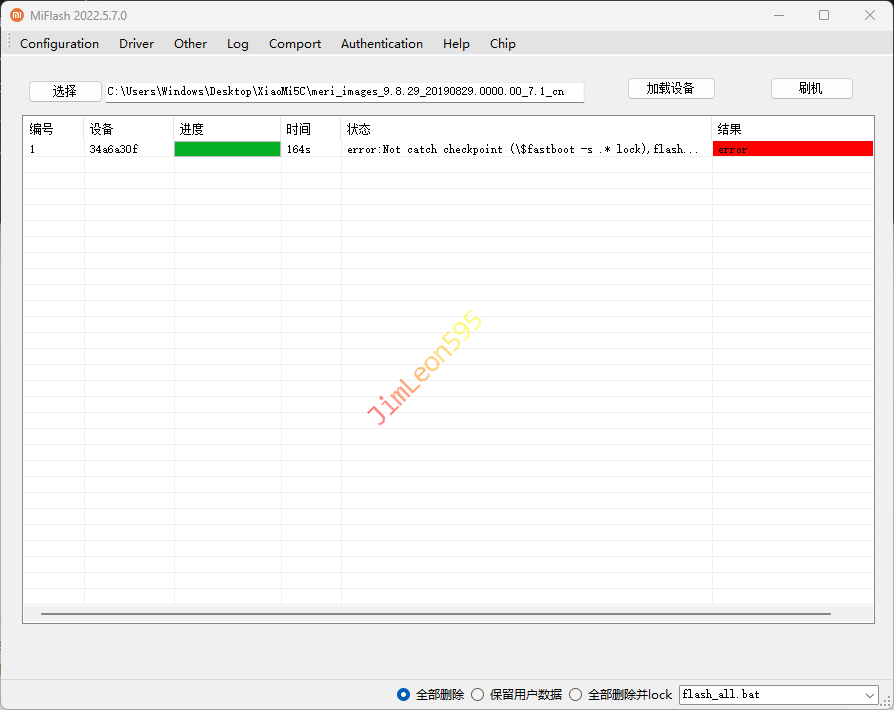
Task: Open the Comport menu
Action: point(295,44)
